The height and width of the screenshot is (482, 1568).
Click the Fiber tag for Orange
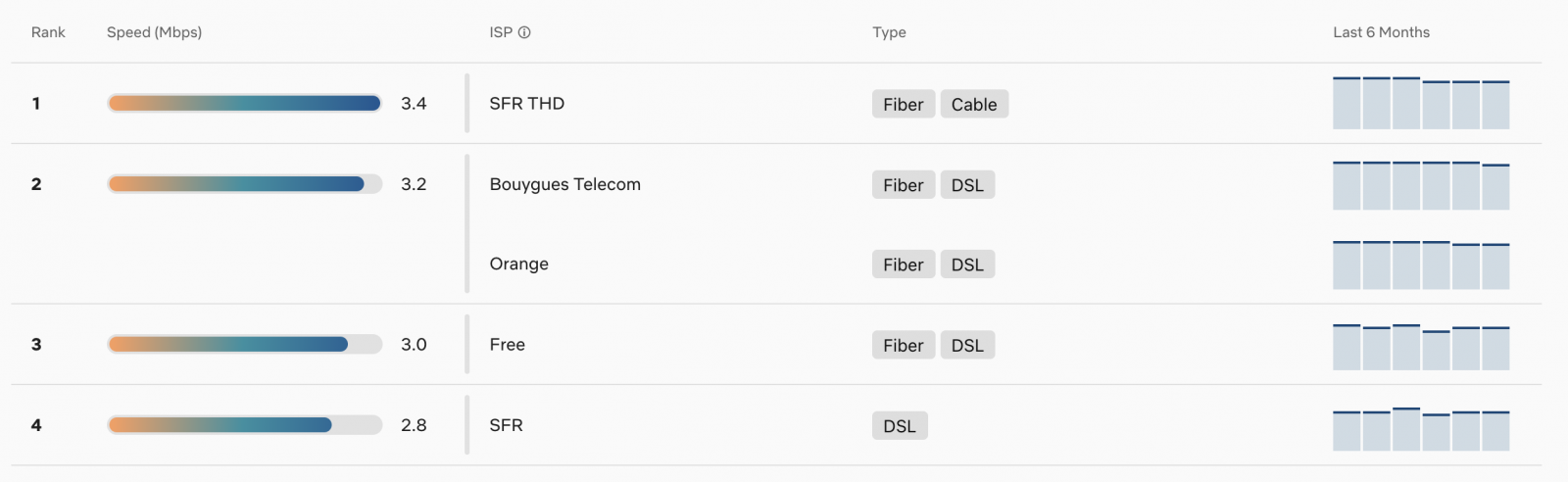coord(903,265)
